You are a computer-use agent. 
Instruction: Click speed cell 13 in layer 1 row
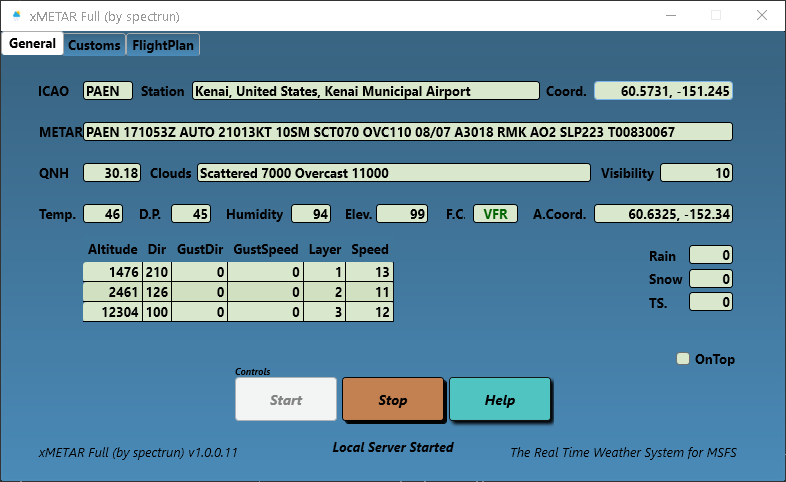pyautogui.click(x=369, y=272)
